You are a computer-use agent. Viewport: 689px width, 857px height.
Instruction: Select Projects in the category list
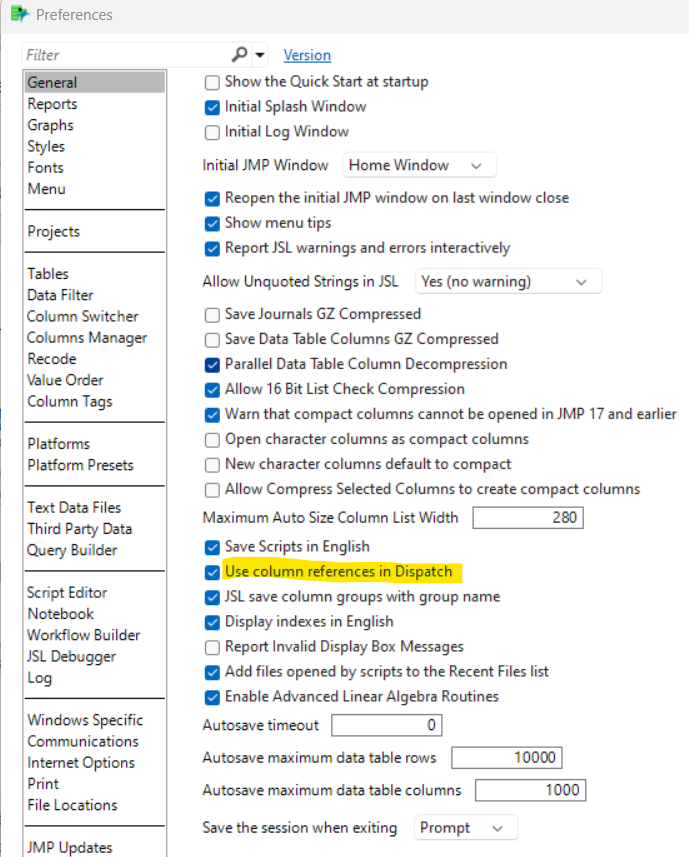54,231
